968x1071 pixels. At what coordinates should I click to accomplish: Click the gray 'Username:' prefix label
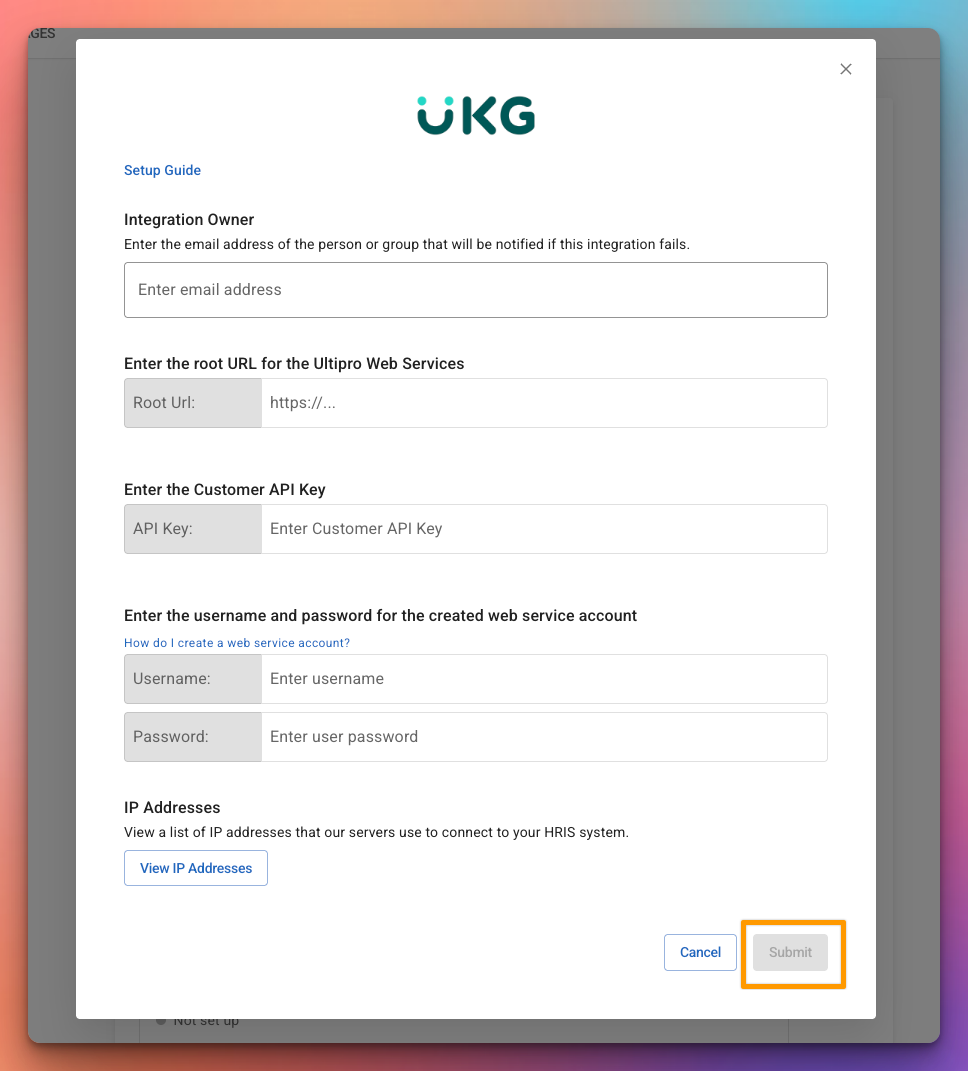(193, 679)
